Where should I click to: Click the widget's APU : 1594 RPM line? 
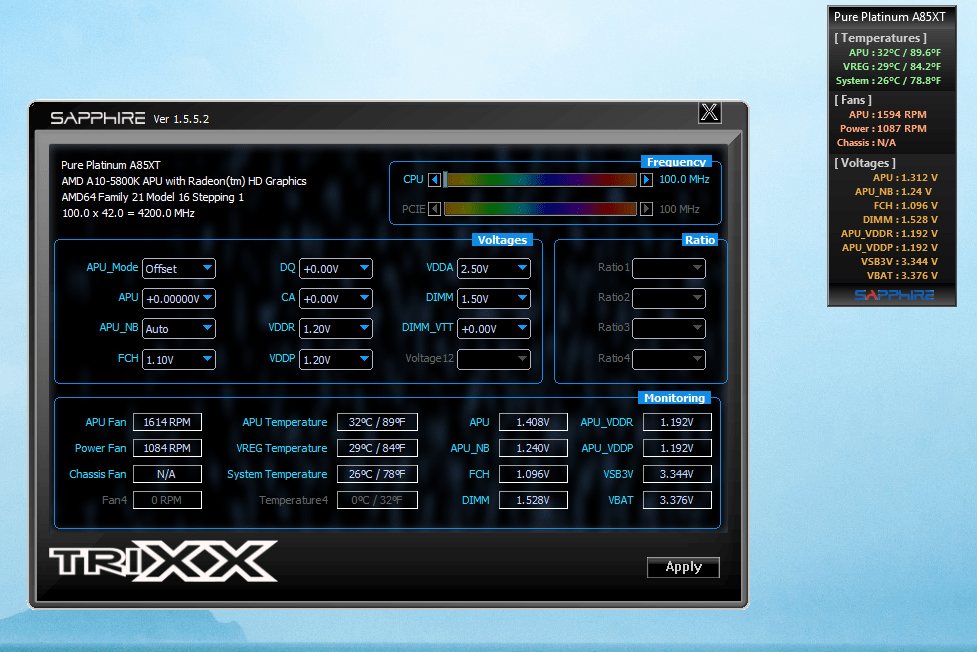[x=887, y=115]
